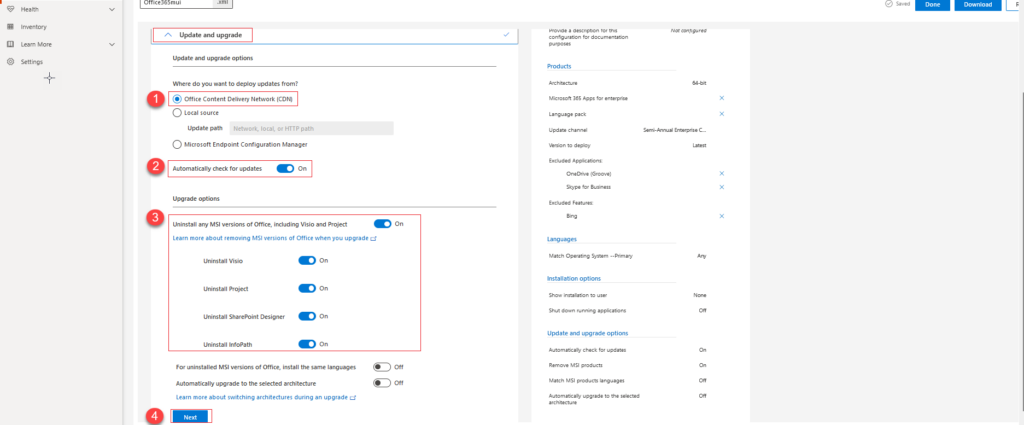Remove Language pack with its X icon
This screenshot has width=1024, height=425.
722,114
